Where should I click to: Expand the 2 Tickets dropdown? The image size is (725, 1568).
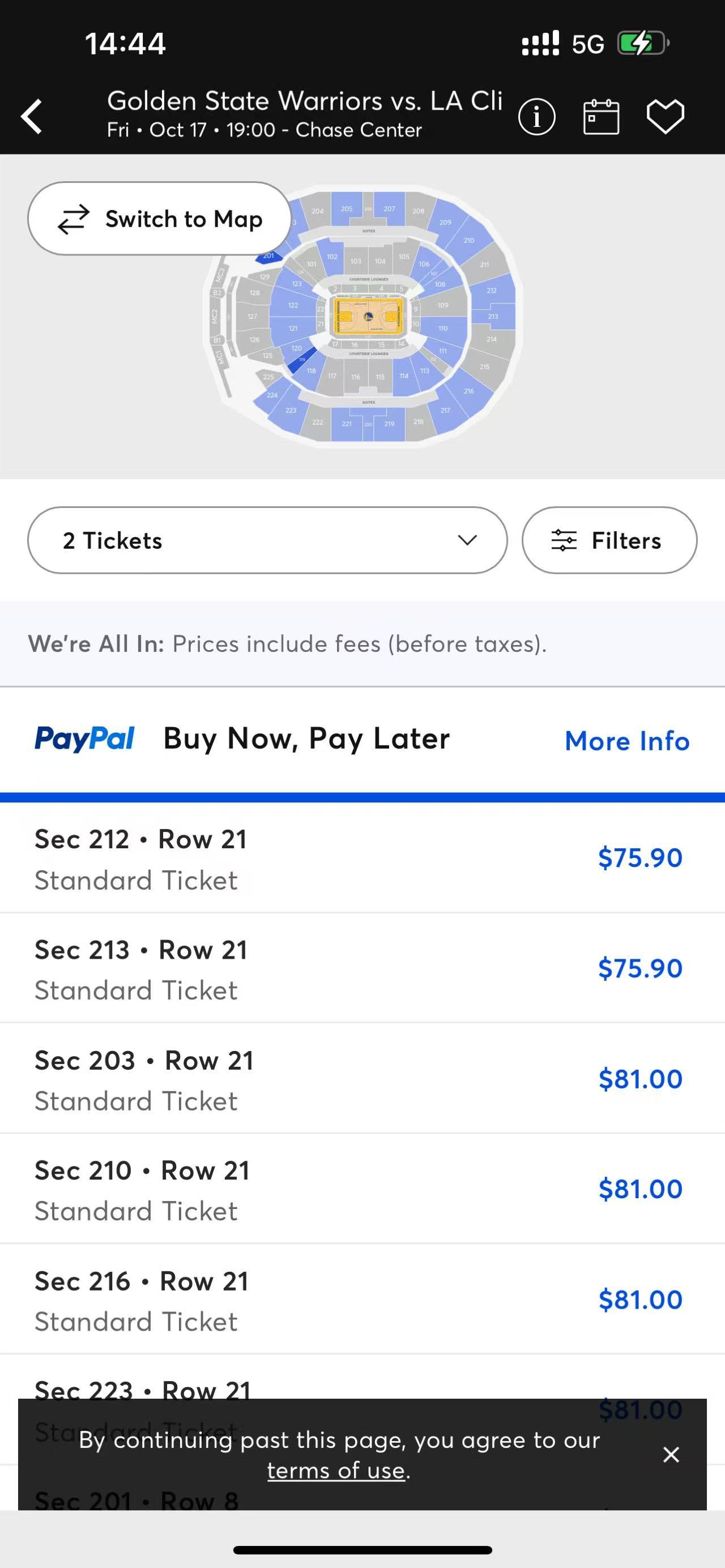coord(267,540)
